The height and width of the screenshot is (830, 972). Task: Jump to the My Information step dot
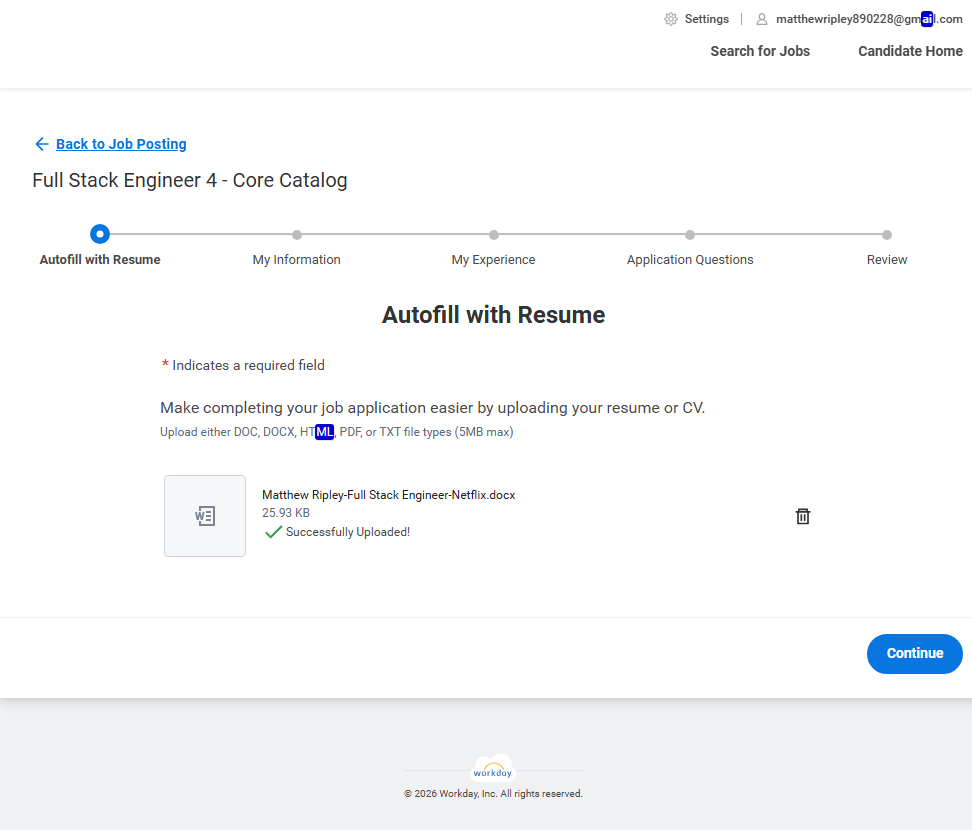tap(297, 235)
